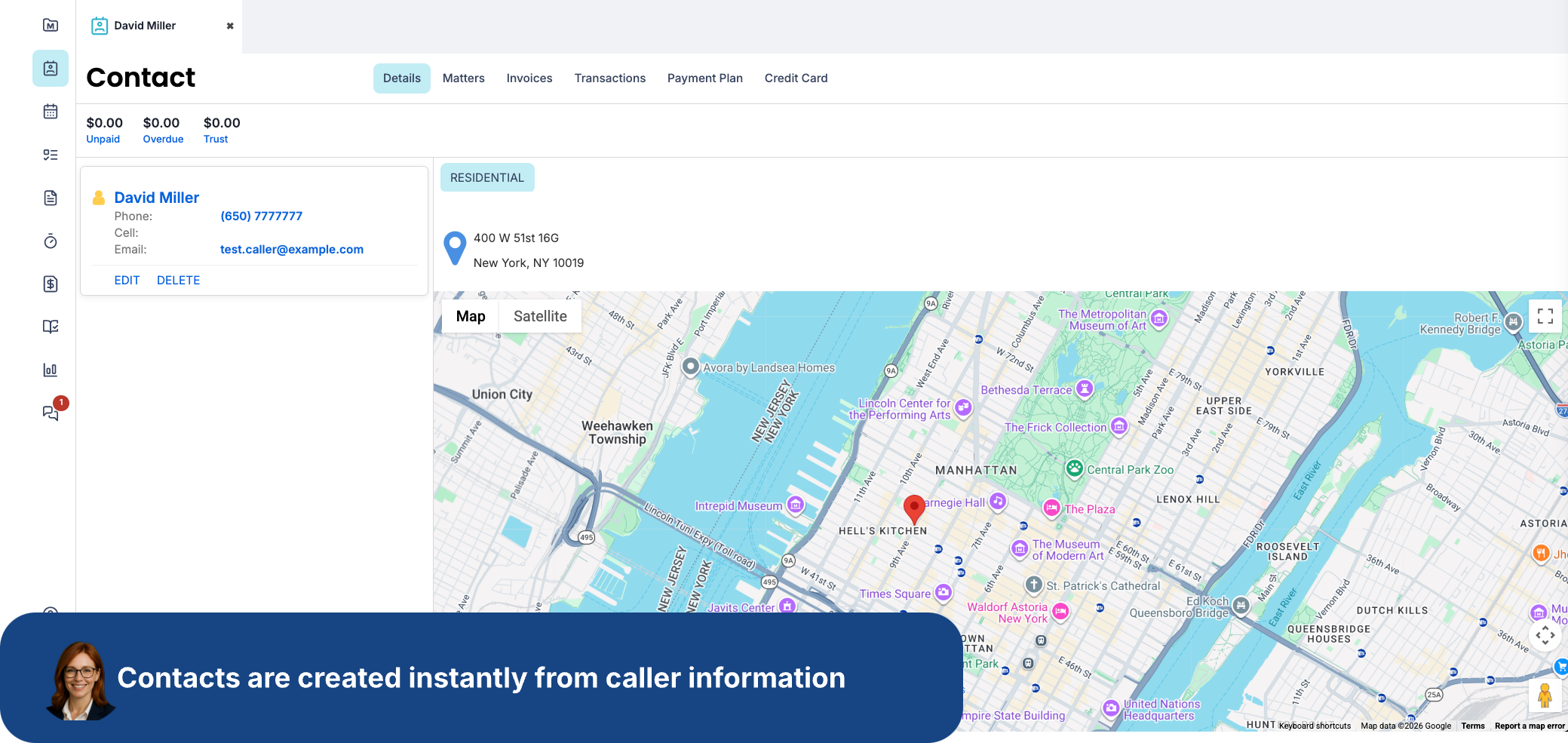The image size is (1568, 743).
Task: Open the Calendar sidebar icon
Action: (x=51, y=112)
